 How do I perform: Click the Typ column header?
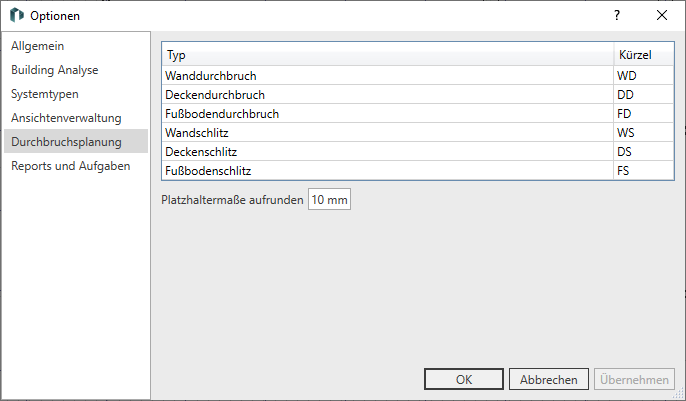(x=388, y=55)
